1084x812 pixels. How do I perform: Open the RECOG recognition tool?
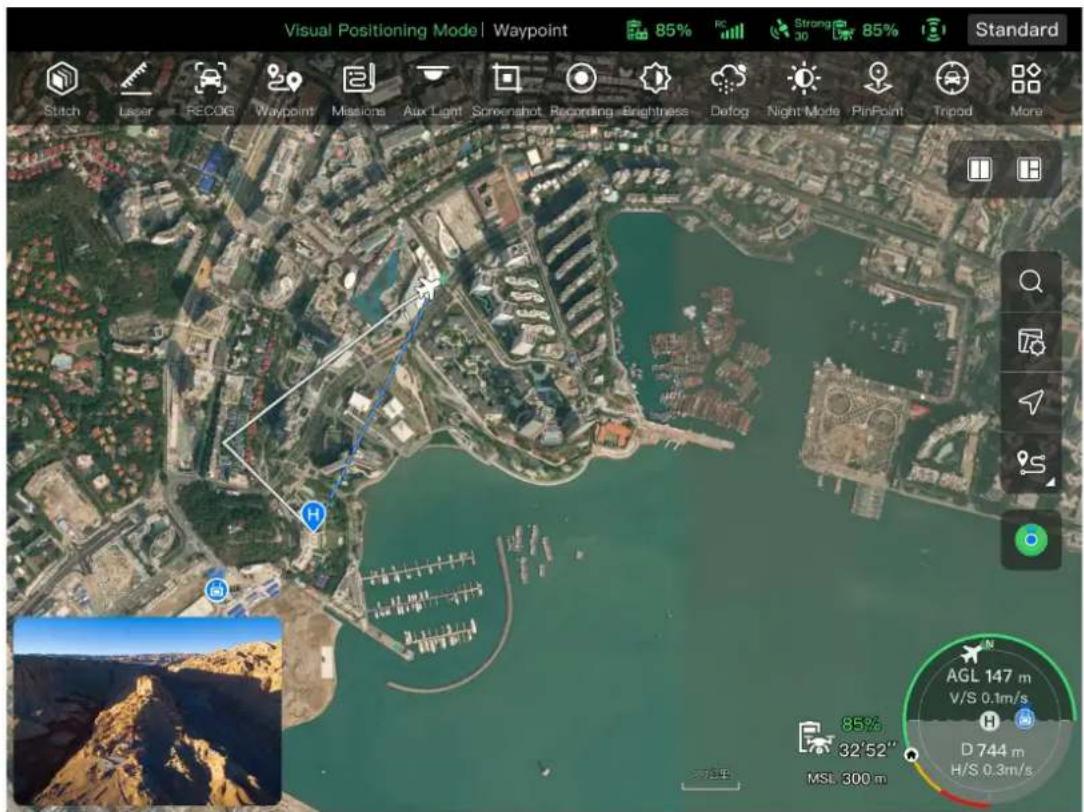(x=209, y=89)
